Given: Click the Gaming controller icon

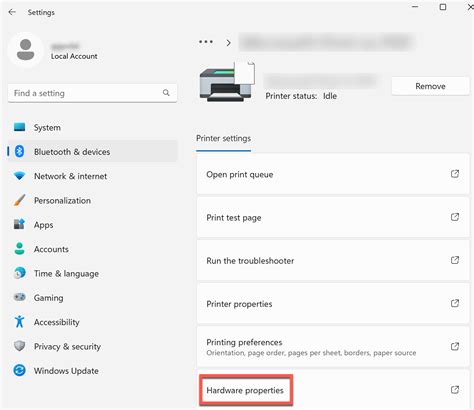Looking at the screenshot, I should 19,297.
